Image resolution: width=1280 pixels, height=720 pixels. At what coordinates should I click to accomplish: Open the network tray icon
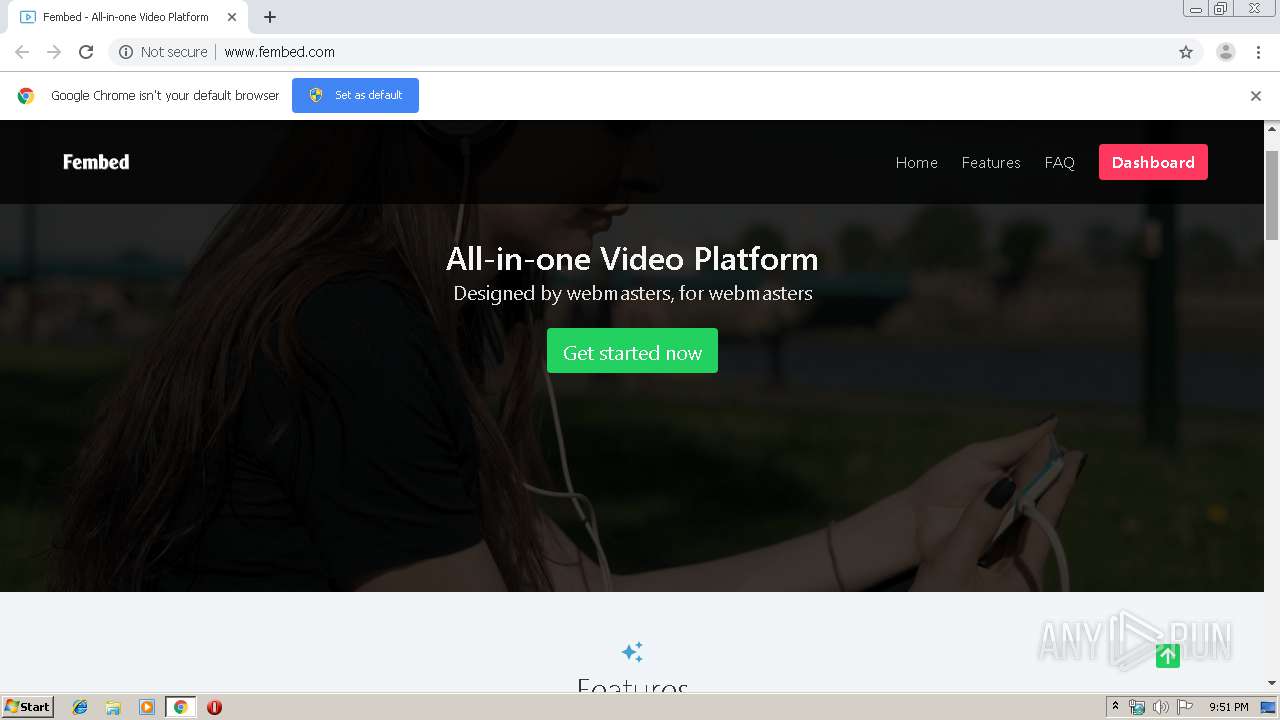[x=1137, y=707]
